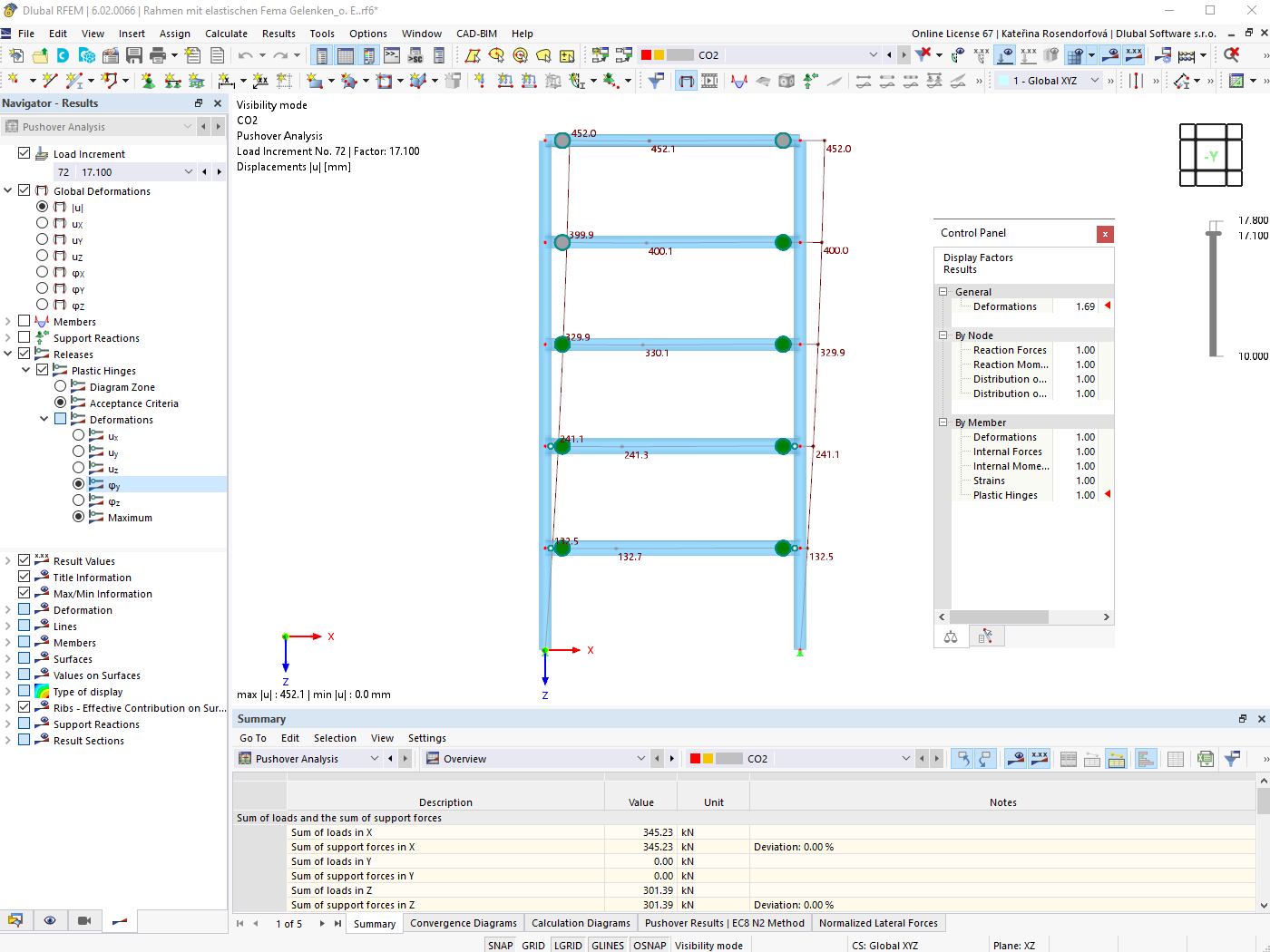
Task: Click the New Nodal Support icon
Action: point(149,81)
